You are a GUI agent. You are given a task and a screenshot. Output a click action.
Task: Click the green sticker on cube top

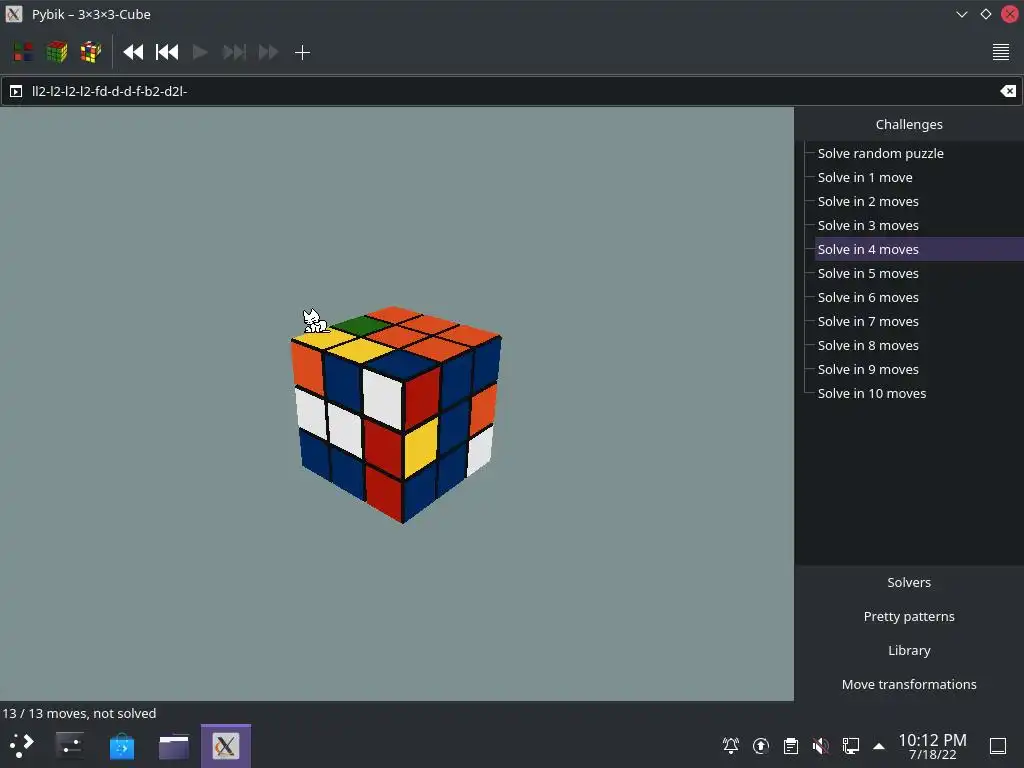(x=361, y=325)
